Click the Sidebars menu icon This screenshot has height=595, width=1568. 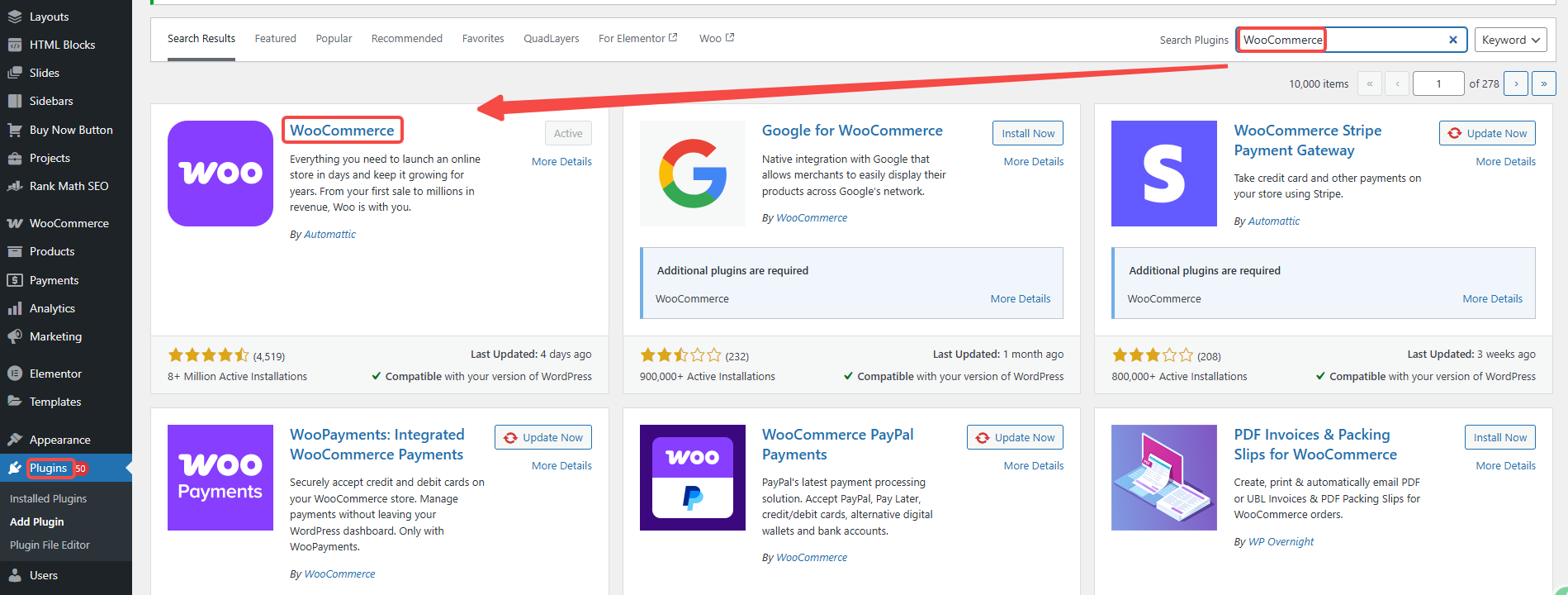pyautogui.click(x=15, y=101)
